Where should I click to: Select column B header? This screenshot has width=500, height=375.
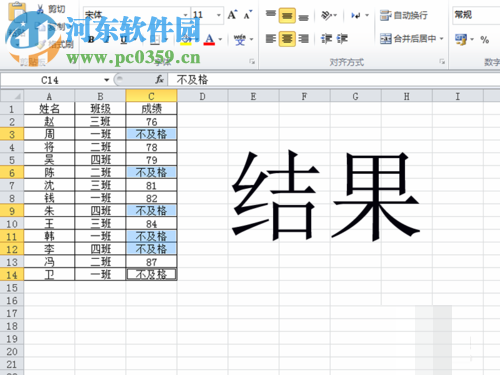pos(100,96)
